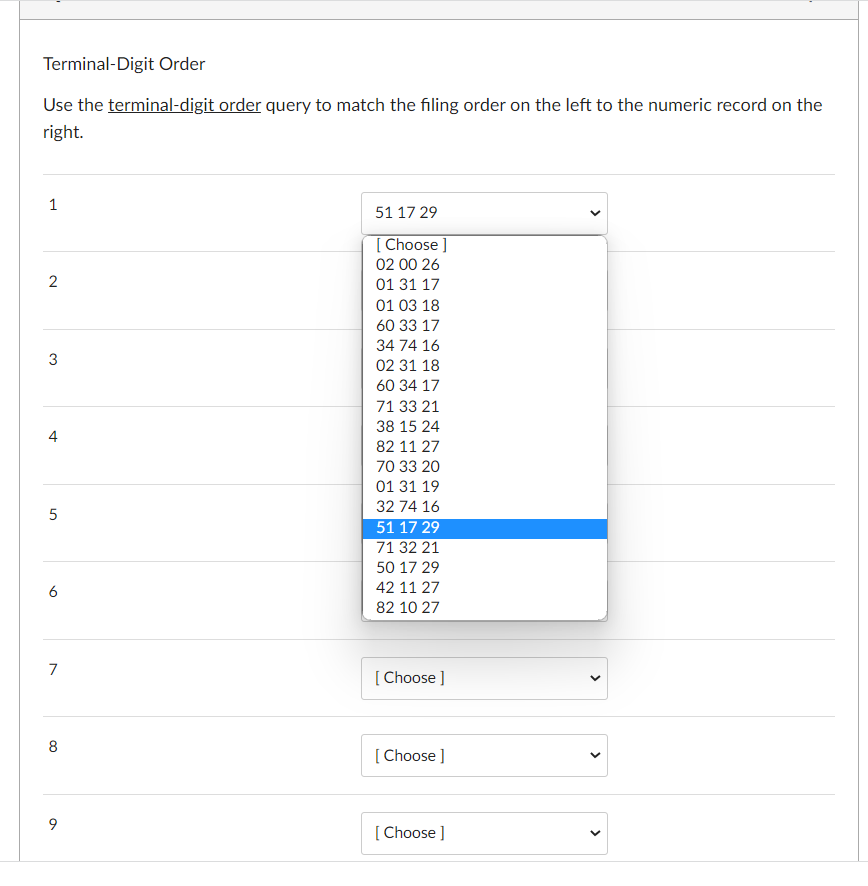
Task: Click the row number 1 label
Action: point(52,204)
